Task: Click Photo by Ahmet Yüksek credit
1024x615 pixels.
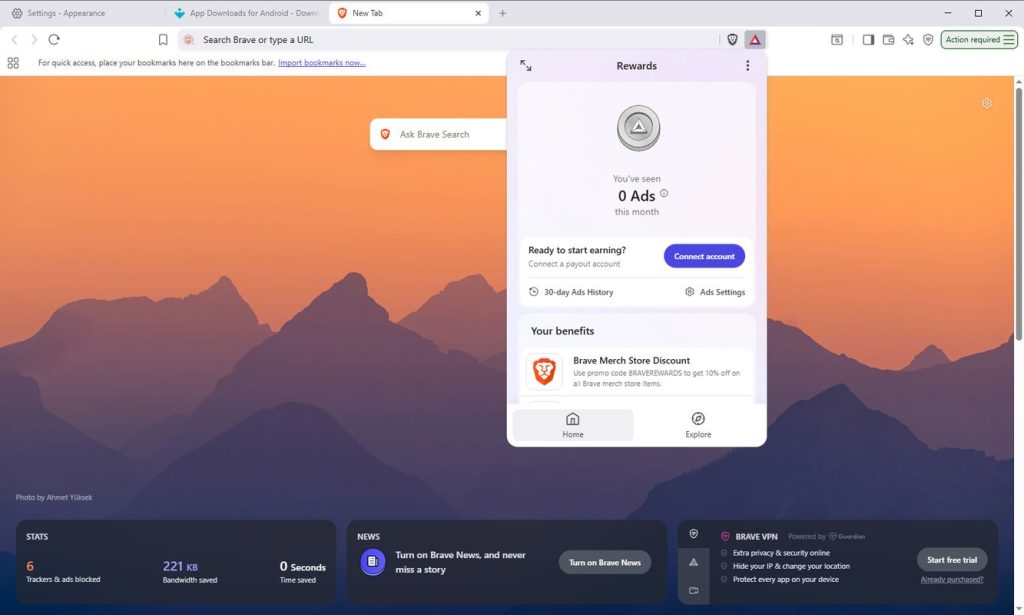Action: 54,497
